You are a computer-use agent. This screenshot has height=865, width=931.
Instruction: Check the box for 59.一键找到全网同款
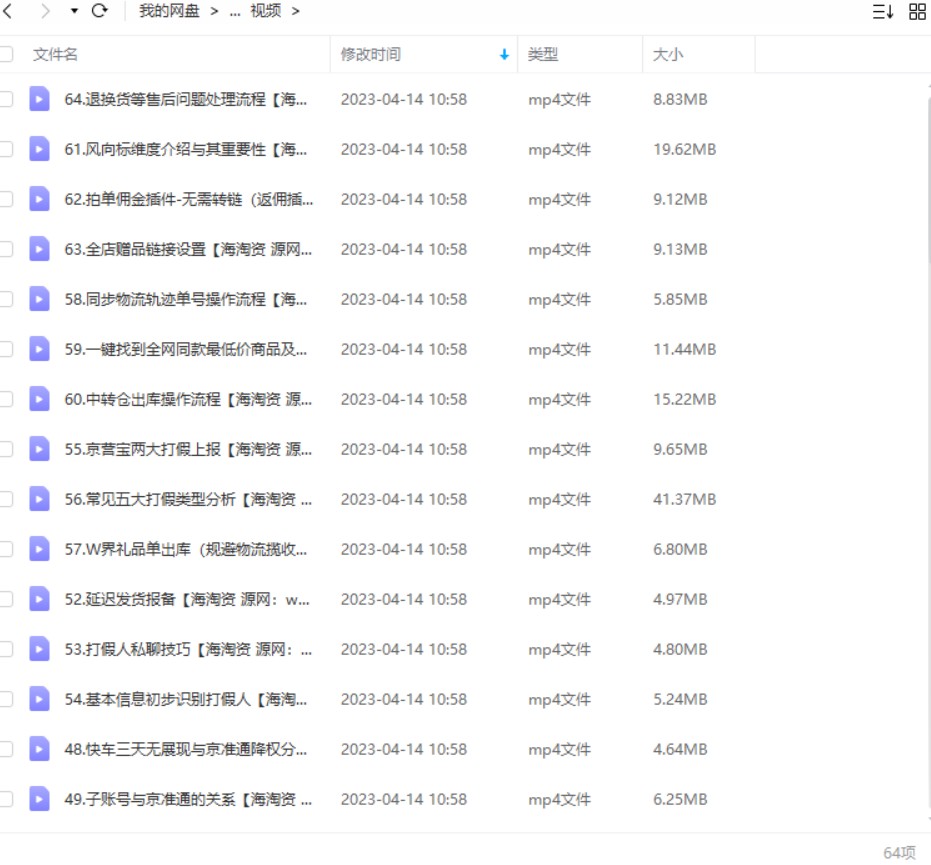5,349
